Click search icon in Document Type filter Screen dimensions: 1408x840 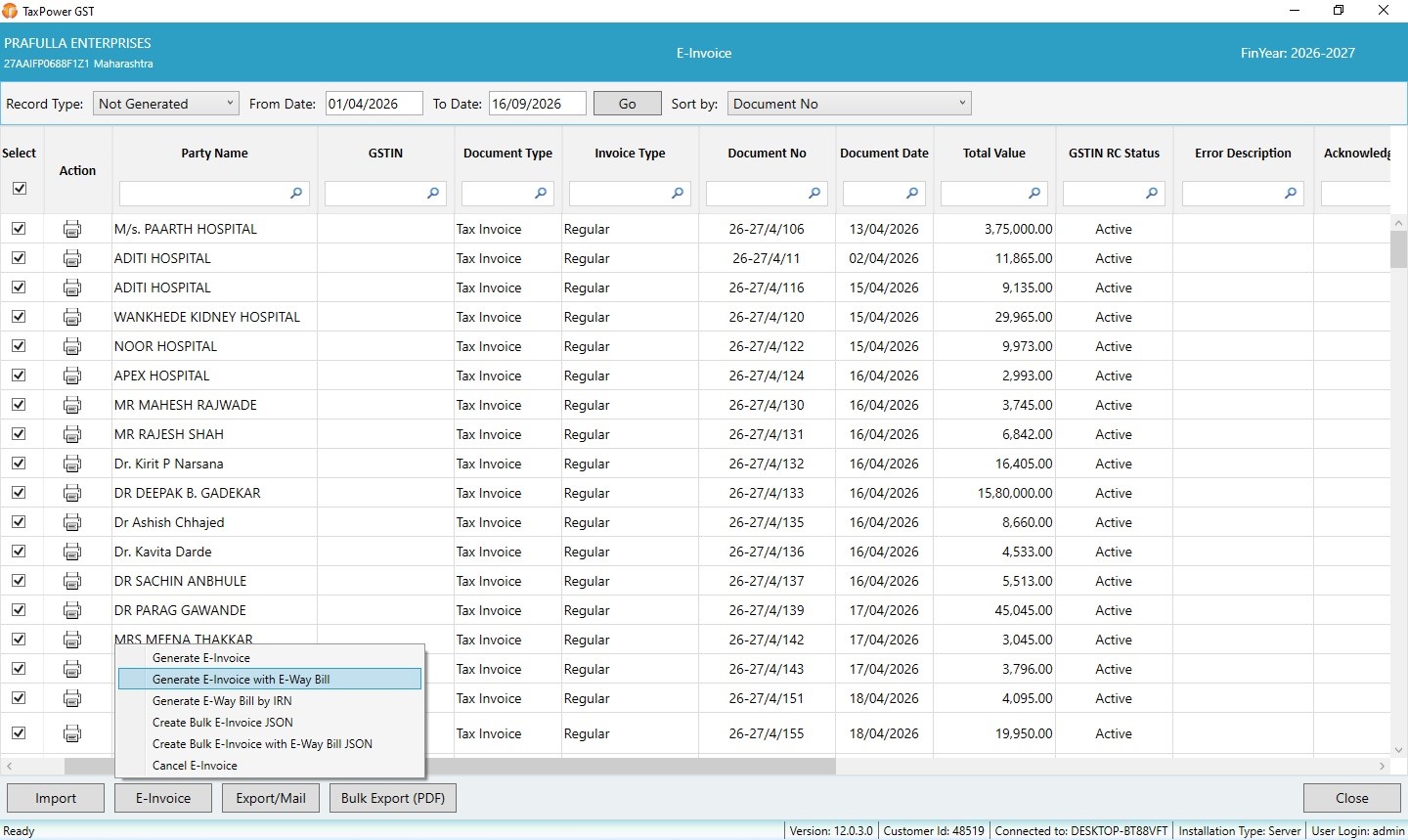(541, 194)
